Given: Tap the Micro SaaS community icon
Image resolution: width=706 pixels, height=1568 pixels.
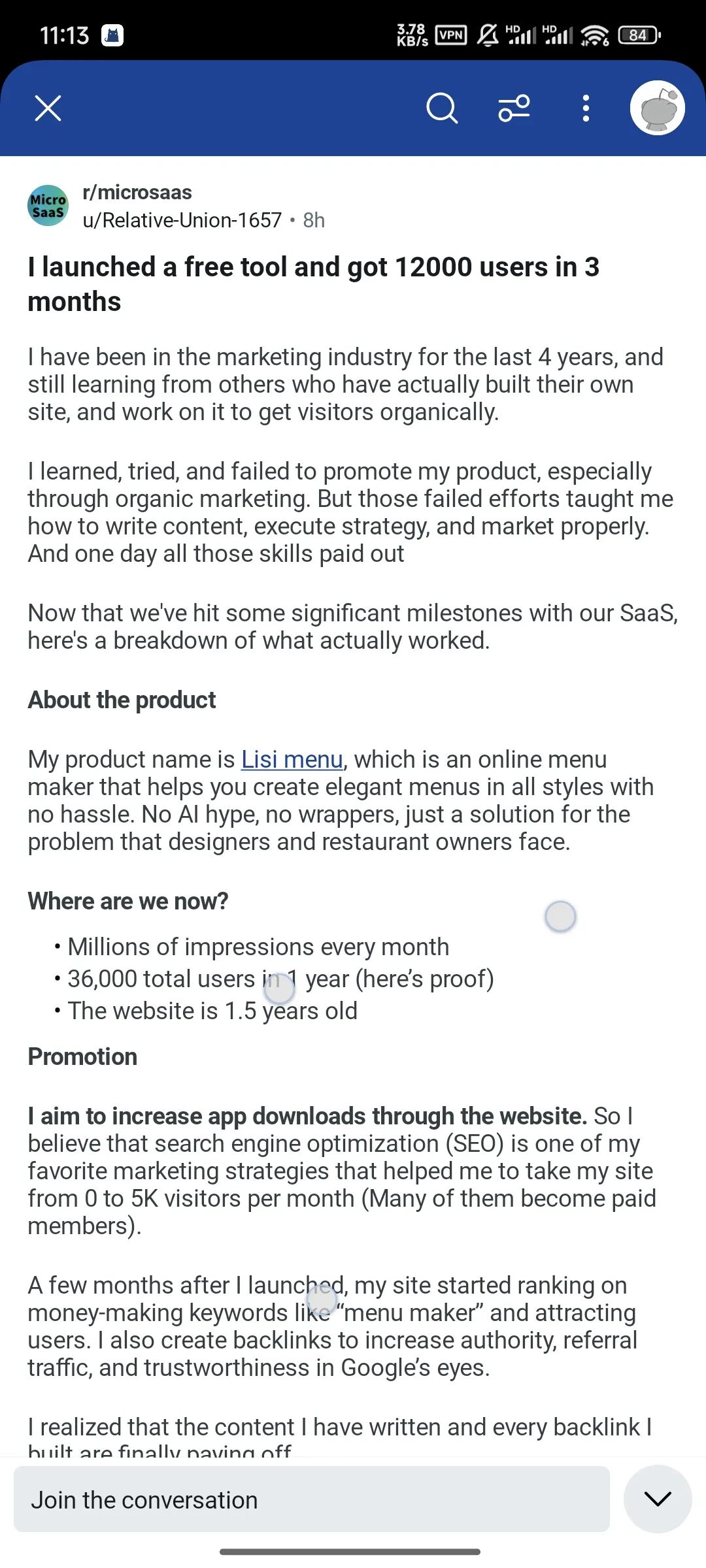Looking at the screenshot, I should (48, 205).
